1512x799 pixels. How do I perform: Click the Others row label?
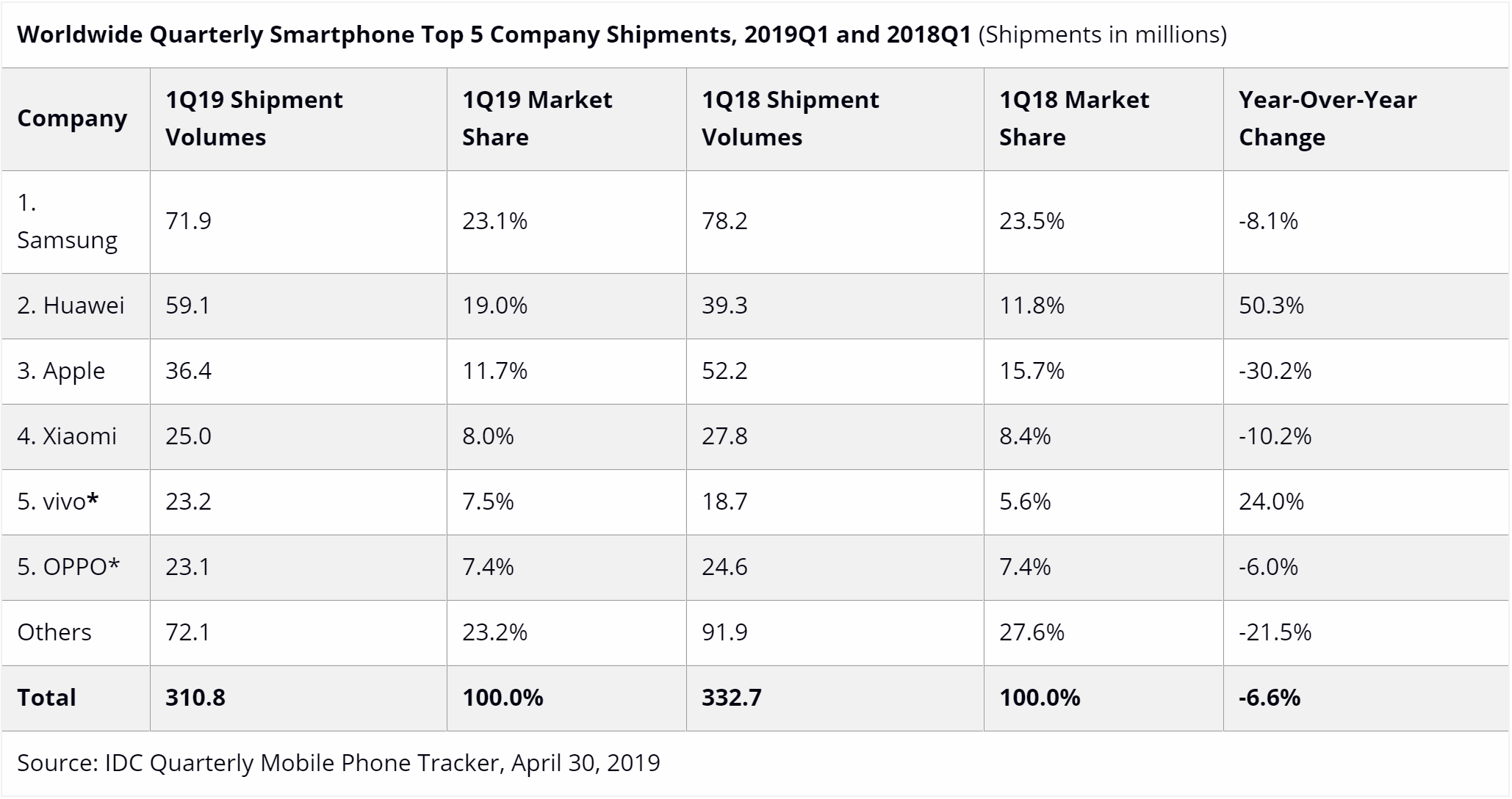tap(54, 632)
